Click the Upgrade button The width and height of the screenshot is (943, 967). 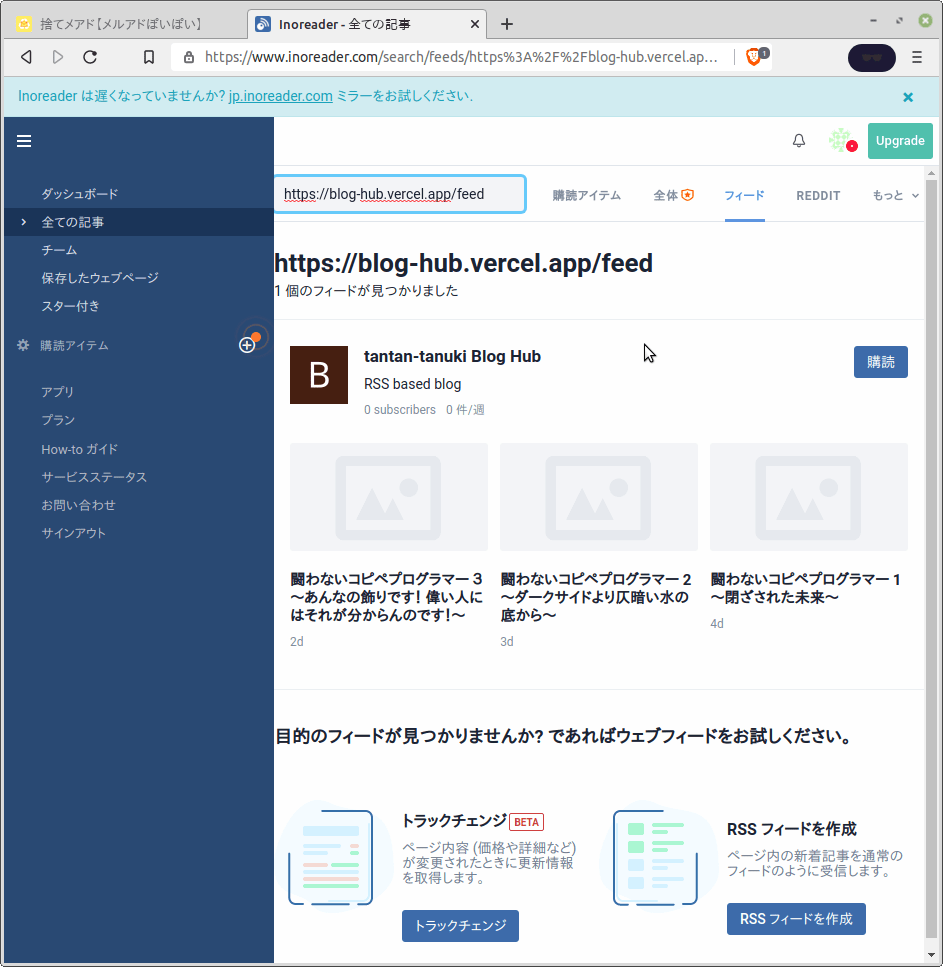click(900, 141)
